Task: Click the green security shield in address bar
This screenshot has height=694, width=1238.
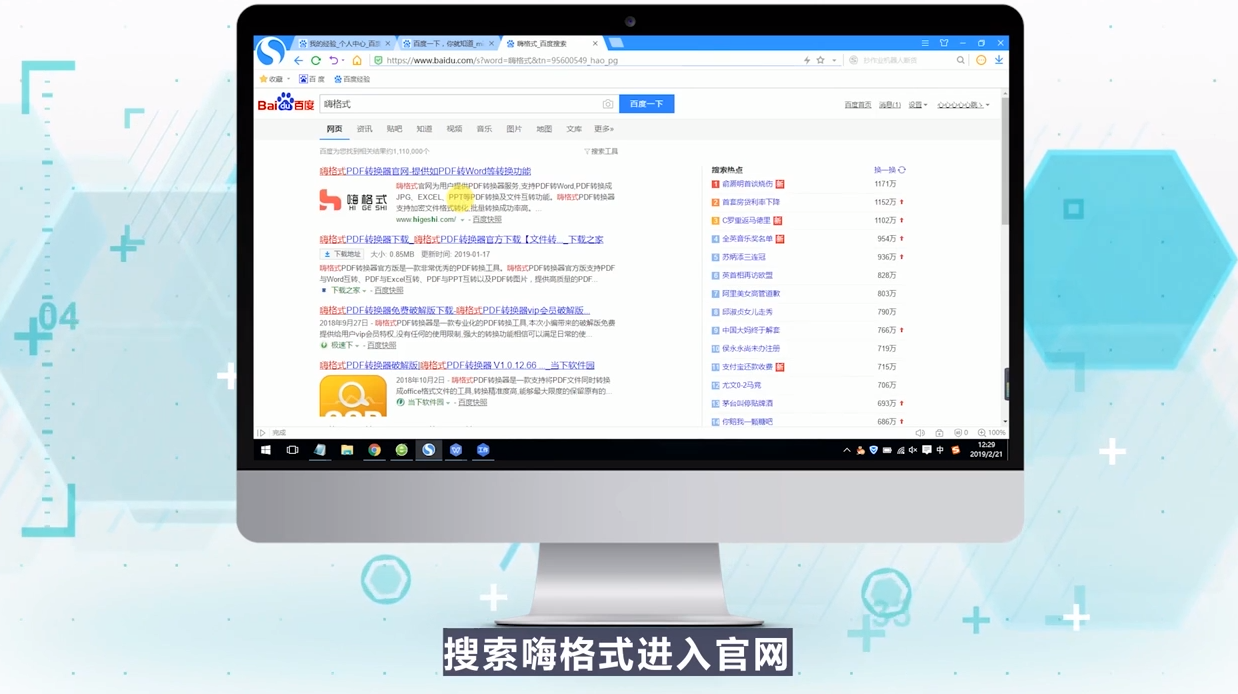Action: click(x=378, y=61)
